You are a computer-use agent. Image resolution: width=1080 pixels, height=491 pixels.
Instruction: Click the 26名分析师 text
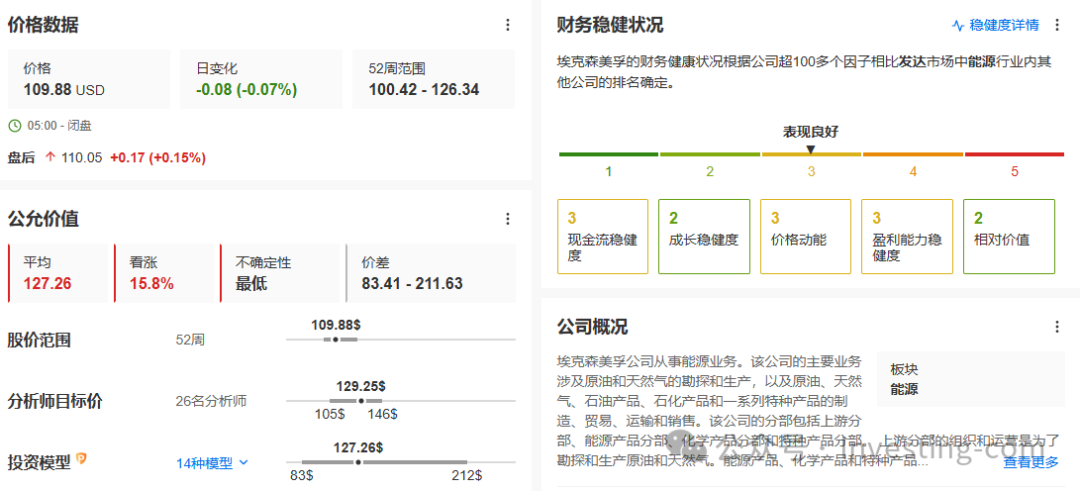pos(211,401)
